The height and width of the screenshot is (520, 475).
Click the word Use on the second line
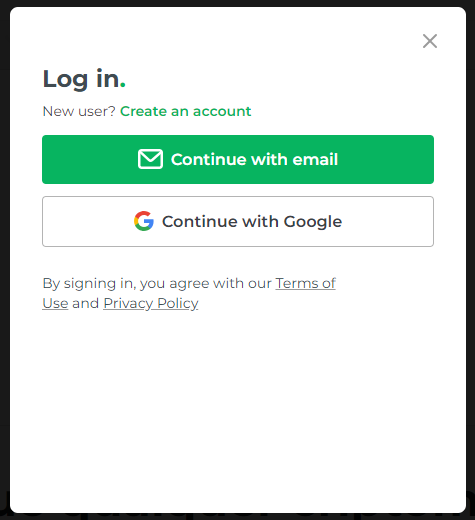(55, 303)
